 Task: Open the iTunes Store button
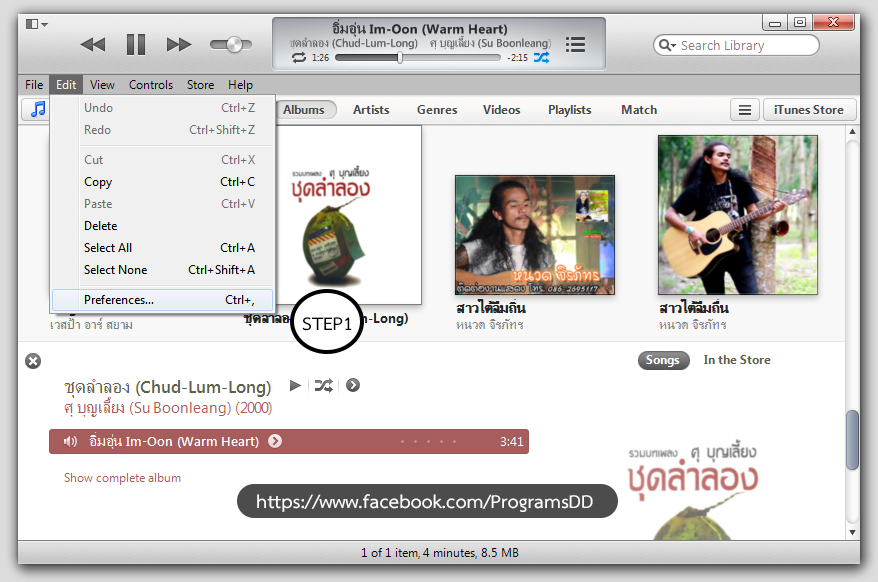(809, 110)
